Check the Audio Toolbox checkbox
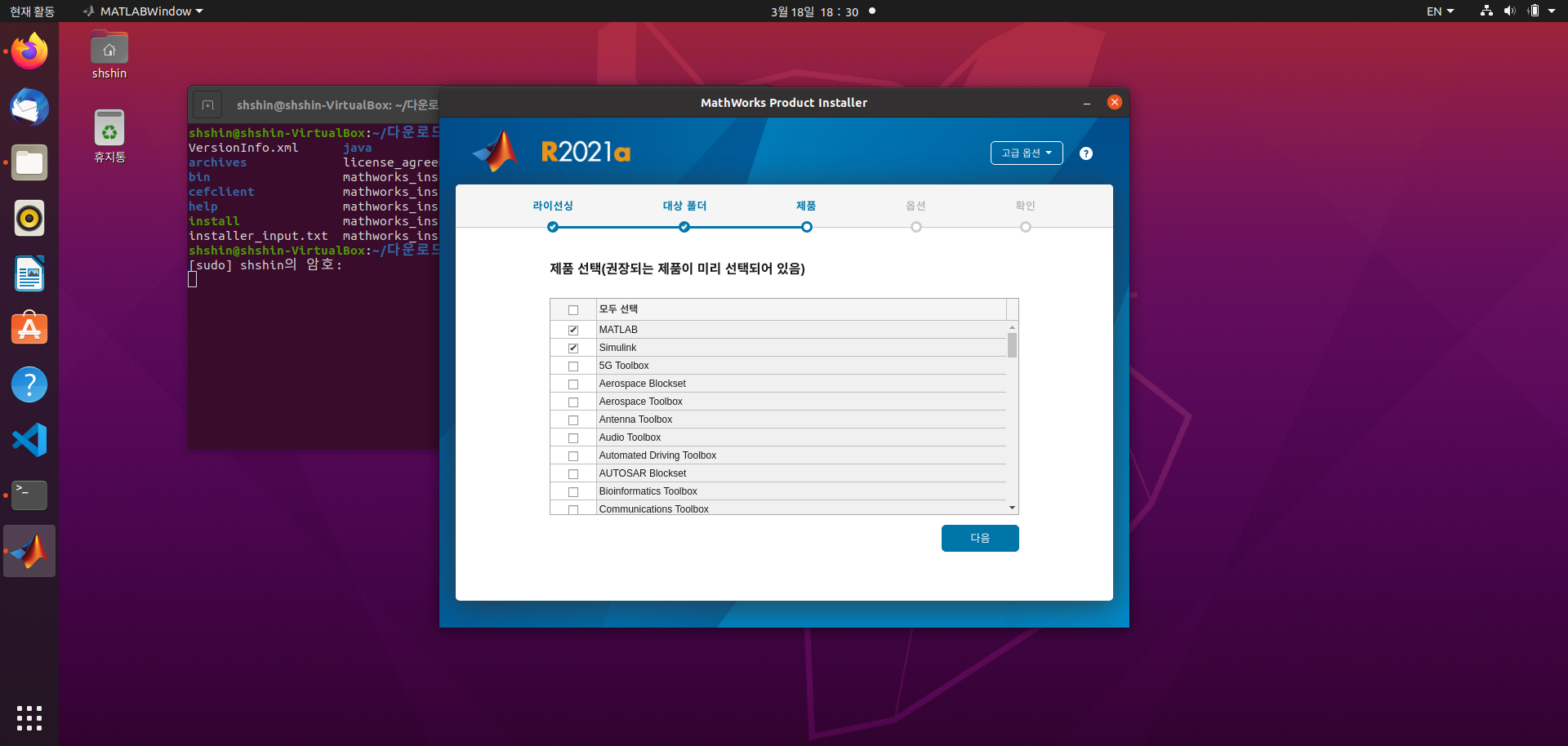This screenshot has width=1568, height=746. (x=573, y=438)
